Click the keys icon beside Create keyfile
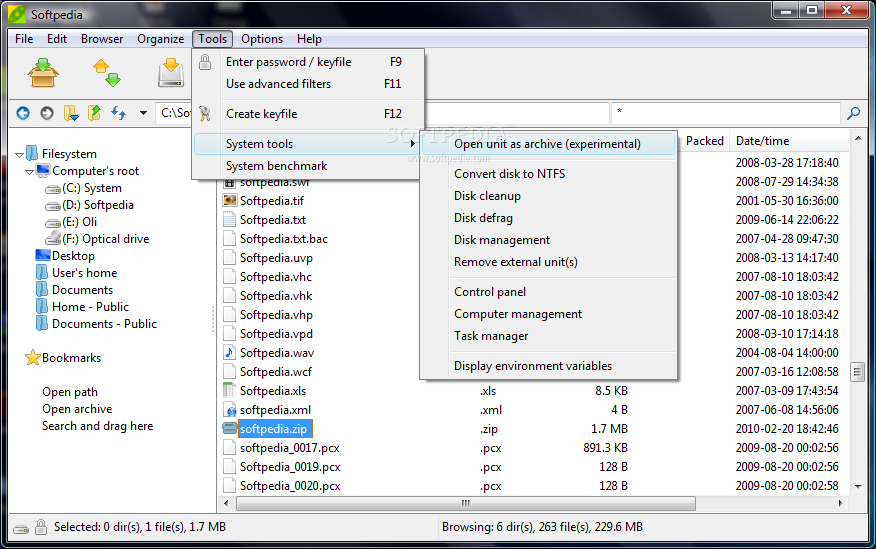Viewport: 876px width, 549px height. [x=205, y=114]
